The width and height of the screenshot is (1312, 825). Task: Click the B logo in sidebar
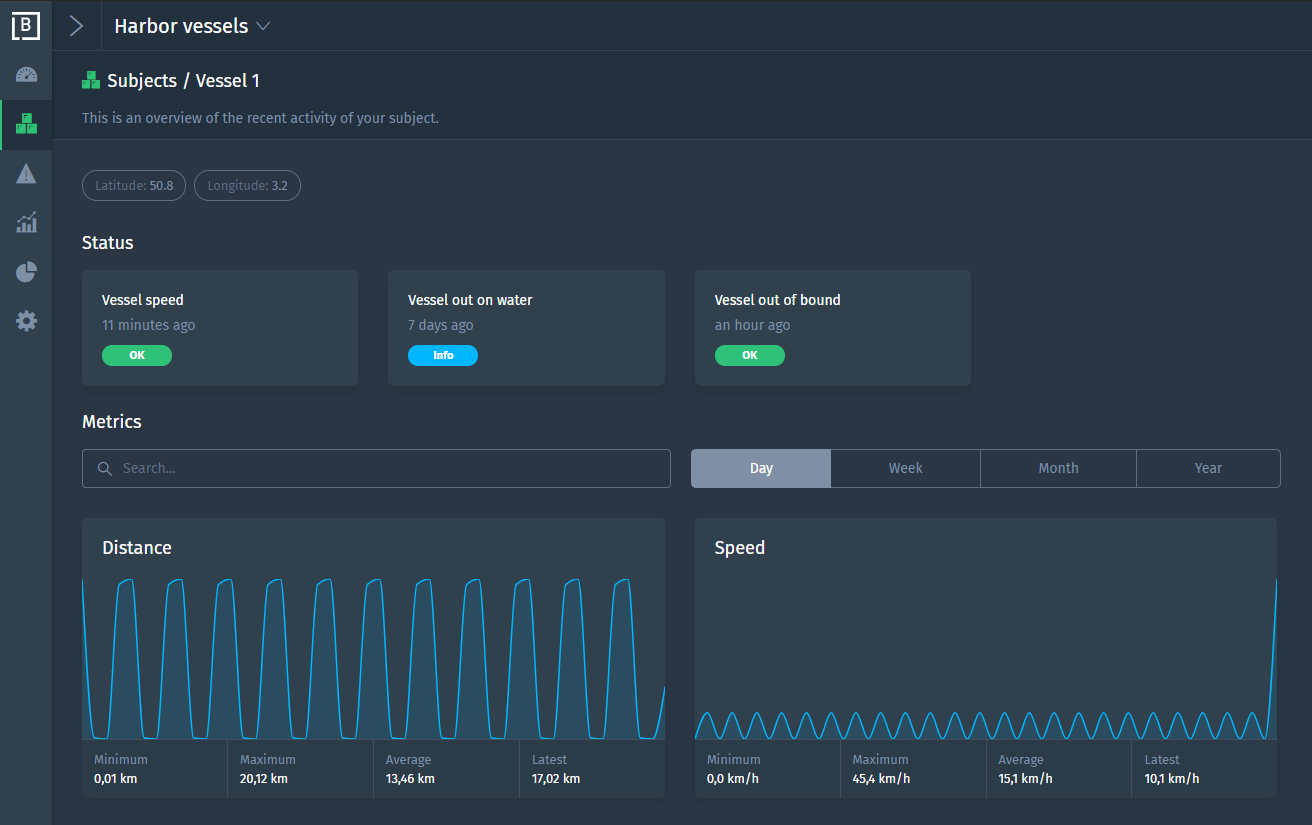point(26,26)
